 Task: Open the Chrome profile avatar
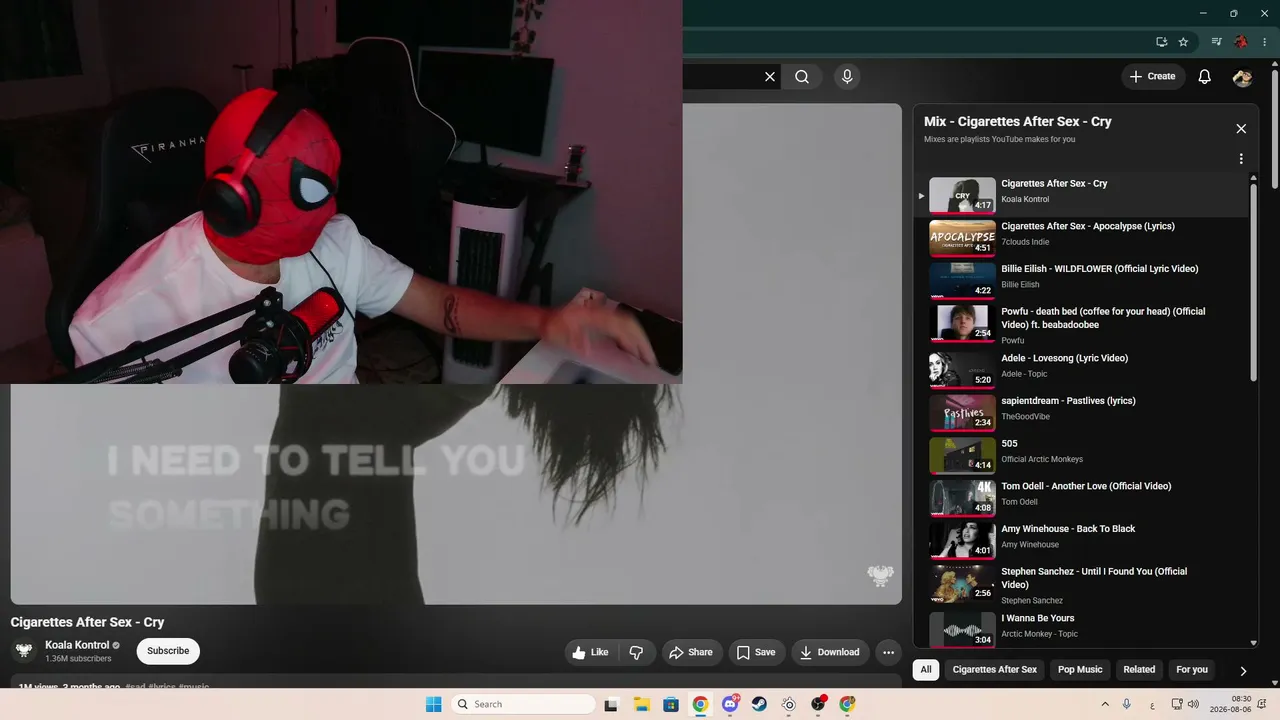tap(1241, 42)
